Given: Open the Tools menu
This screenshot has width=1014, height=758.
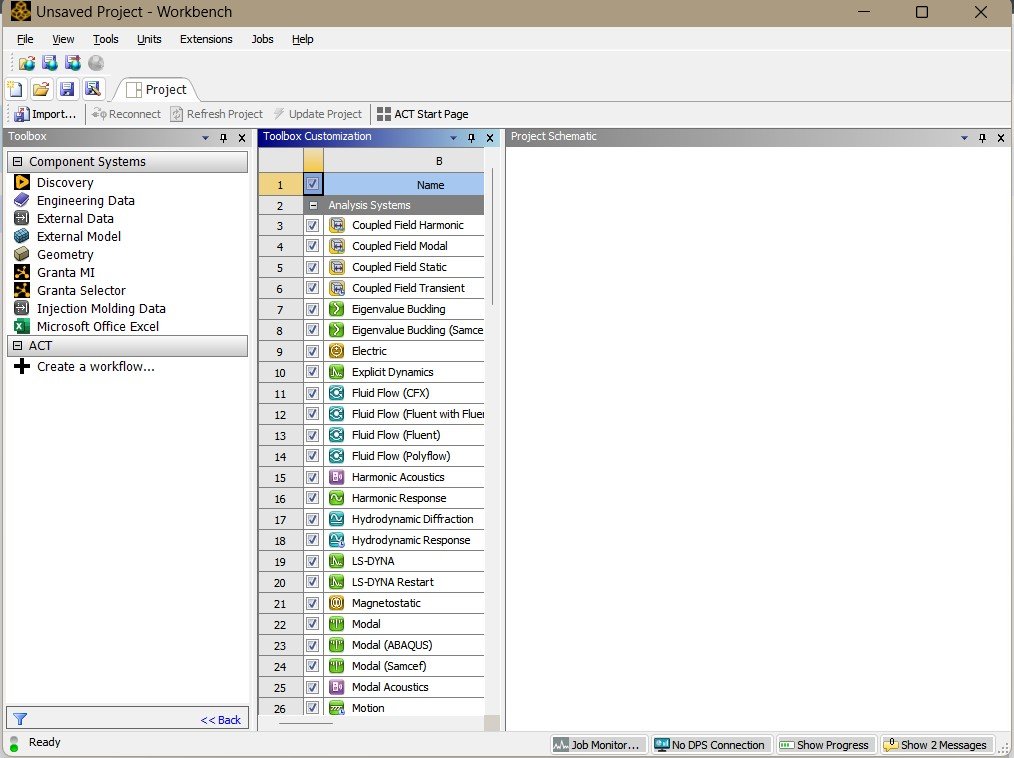Looking at the screenshot, I should click(x=105, y=39).
